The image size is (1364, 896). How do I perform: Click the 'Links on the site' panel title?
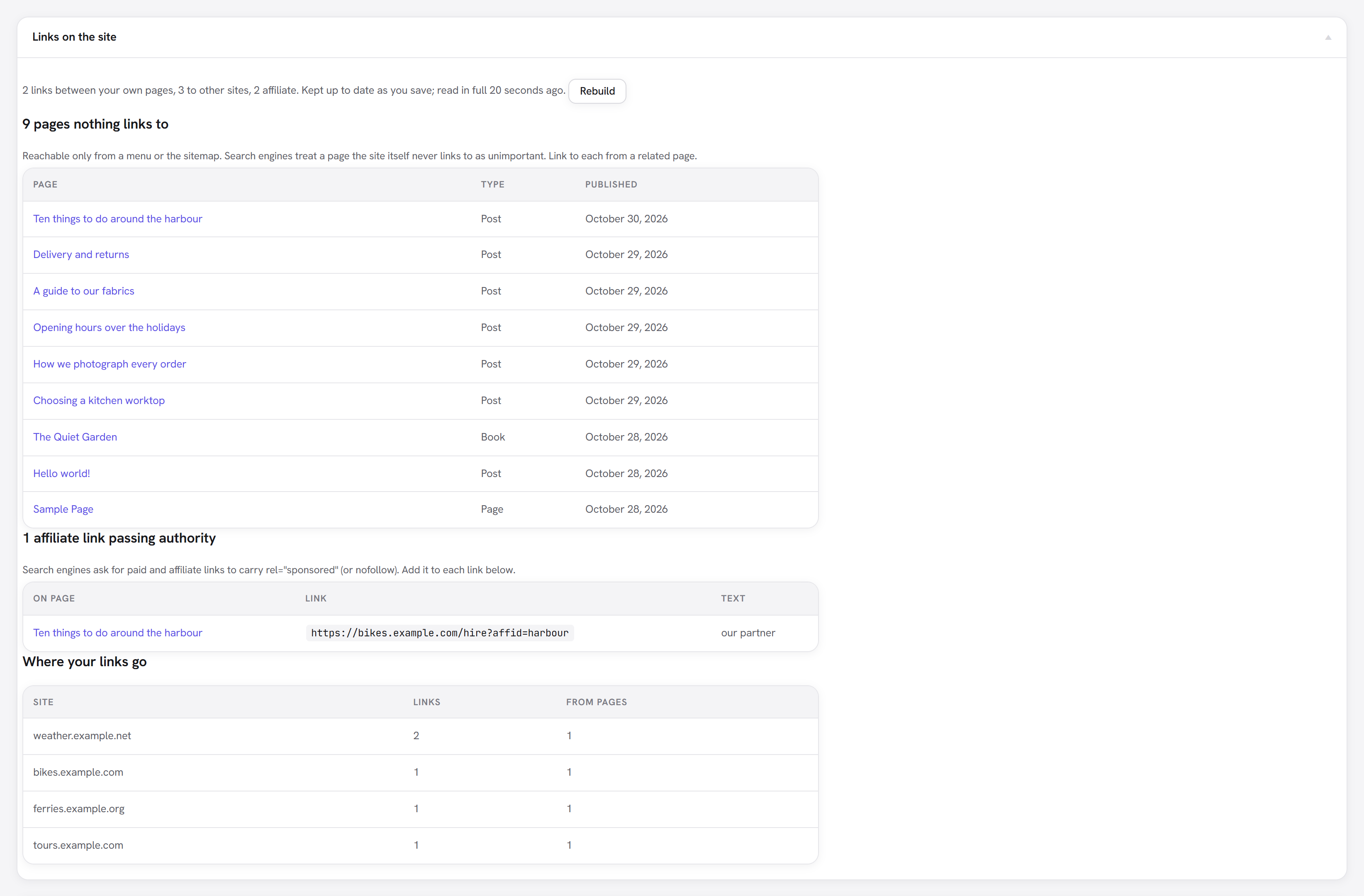(x=74, y=37)
